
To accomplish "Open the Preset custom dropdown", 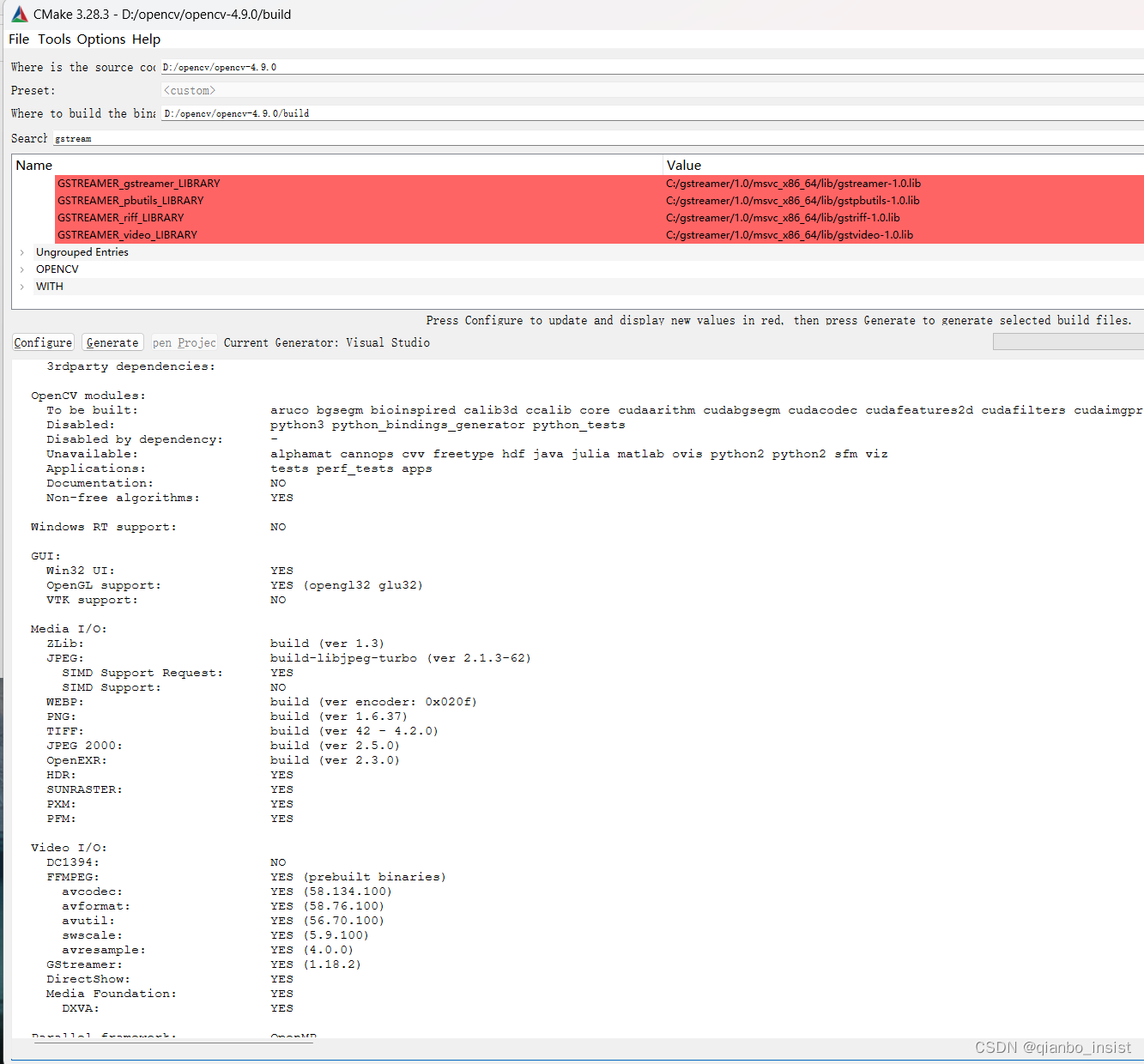I will tap(652, 90).
